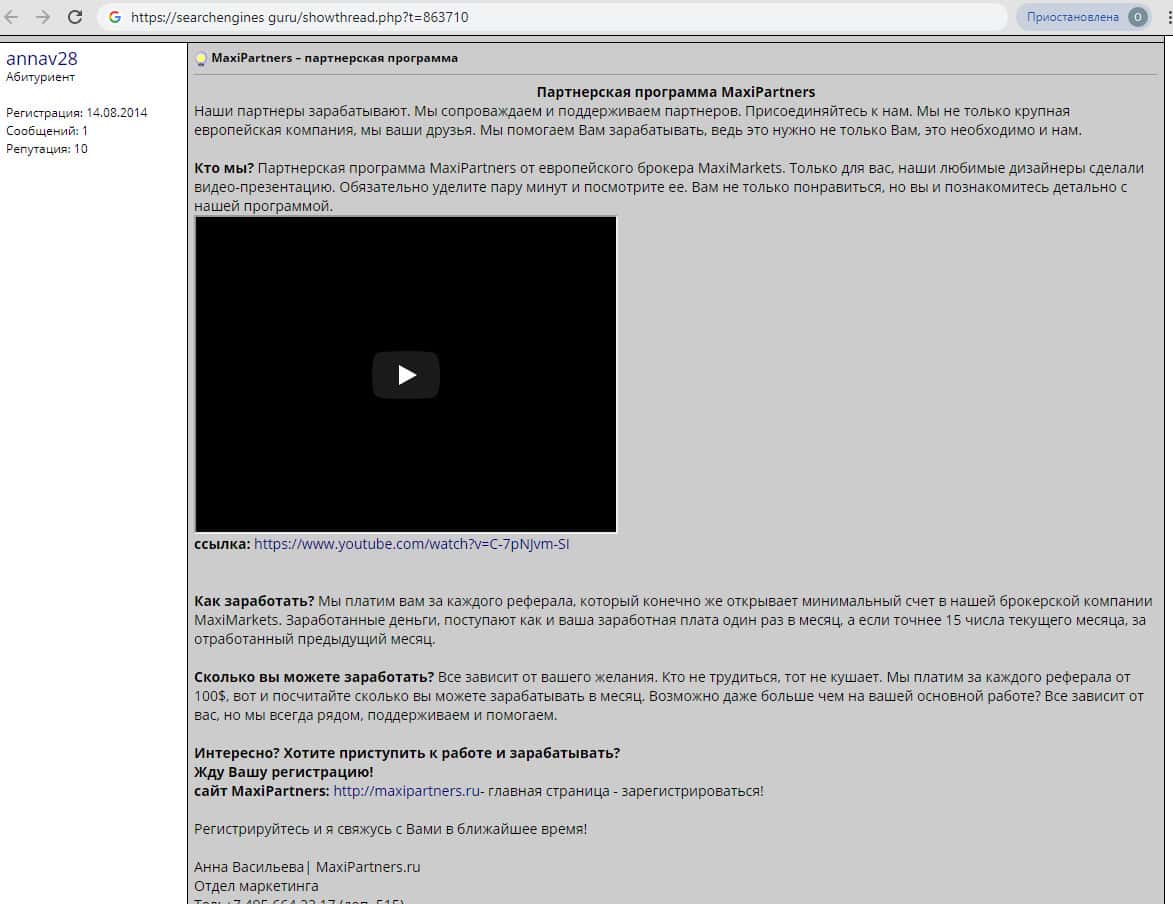Click 'Жду Вашу регистрацию!' line
This screenshot has height=904, width=1173.
coord(284,772)
